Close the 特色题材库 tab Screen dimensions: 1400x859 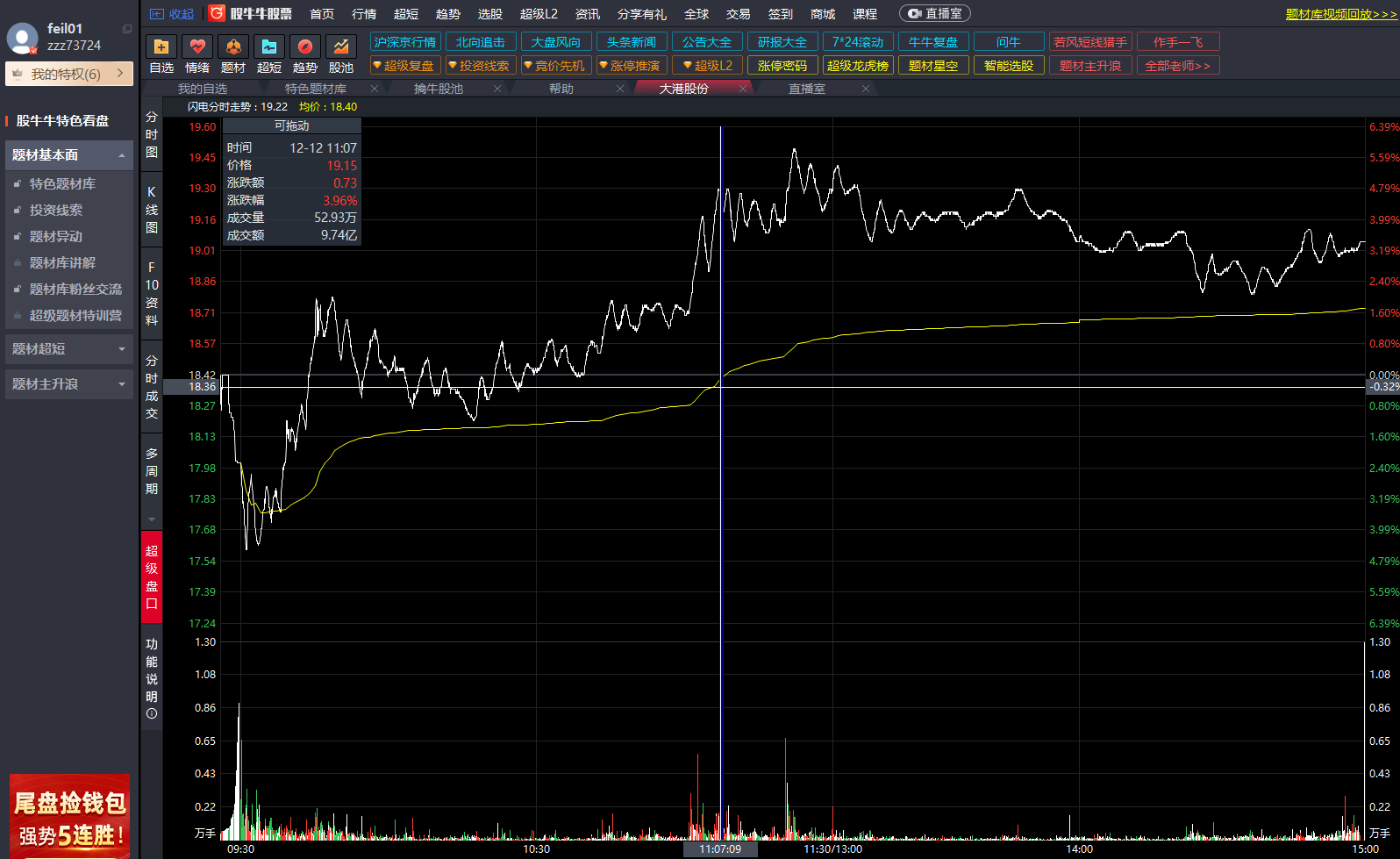point(375,89)
